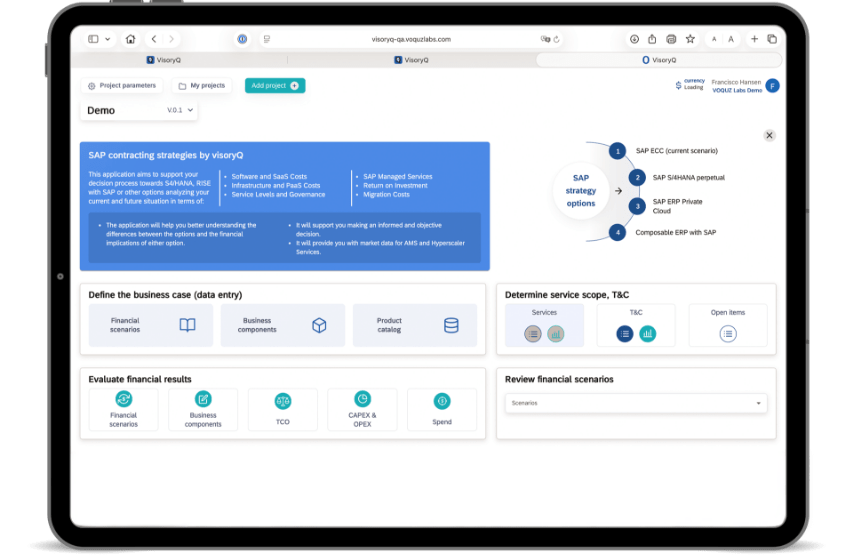Reload the page
The image size is (853, 557).
[557, 39]
